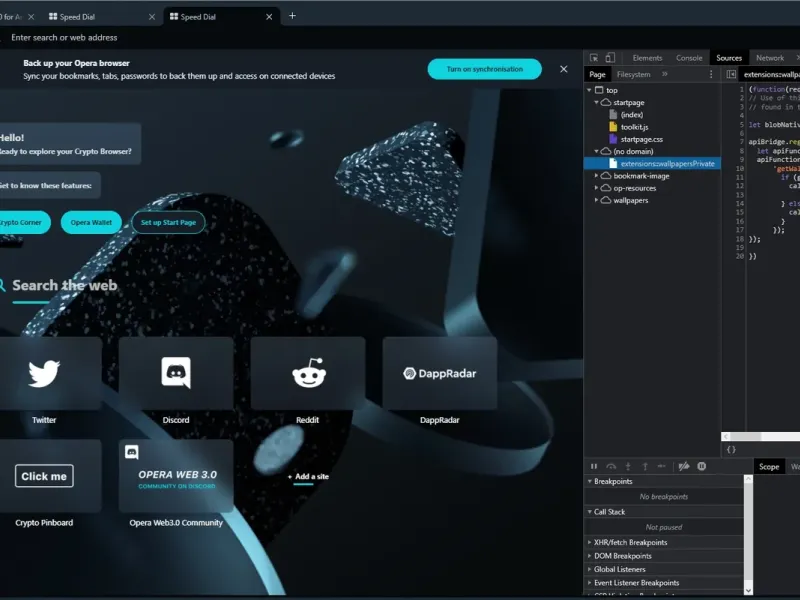Toggle pause on exceptions icon
This screenshot has height=600, width=800.
pos(702,466)
